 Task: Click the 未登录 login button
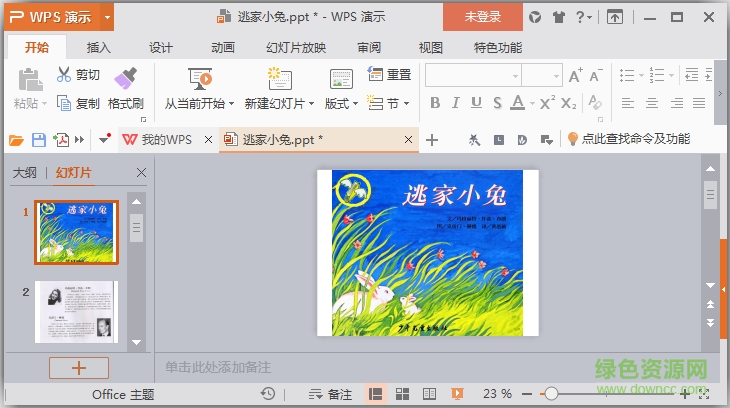[483, 17]
